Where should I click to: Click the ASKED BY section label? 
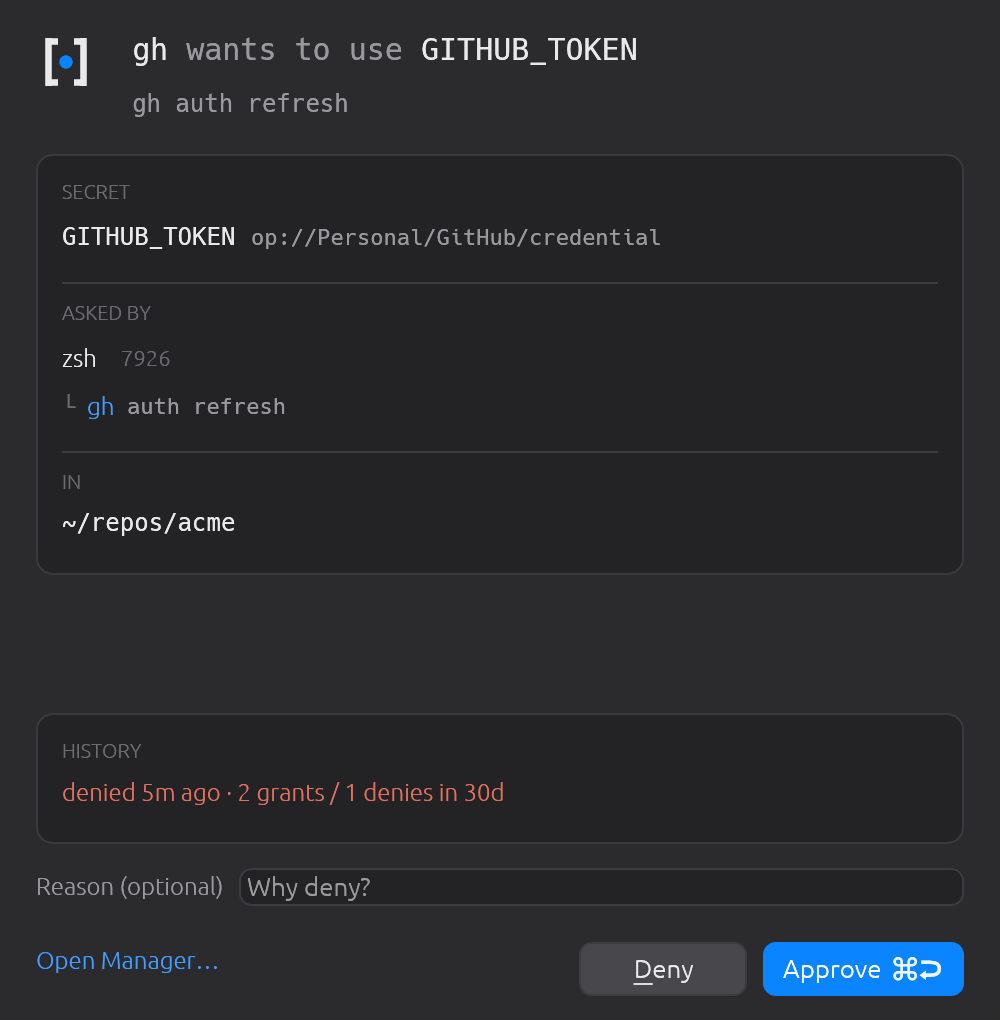tap(106, 314)
